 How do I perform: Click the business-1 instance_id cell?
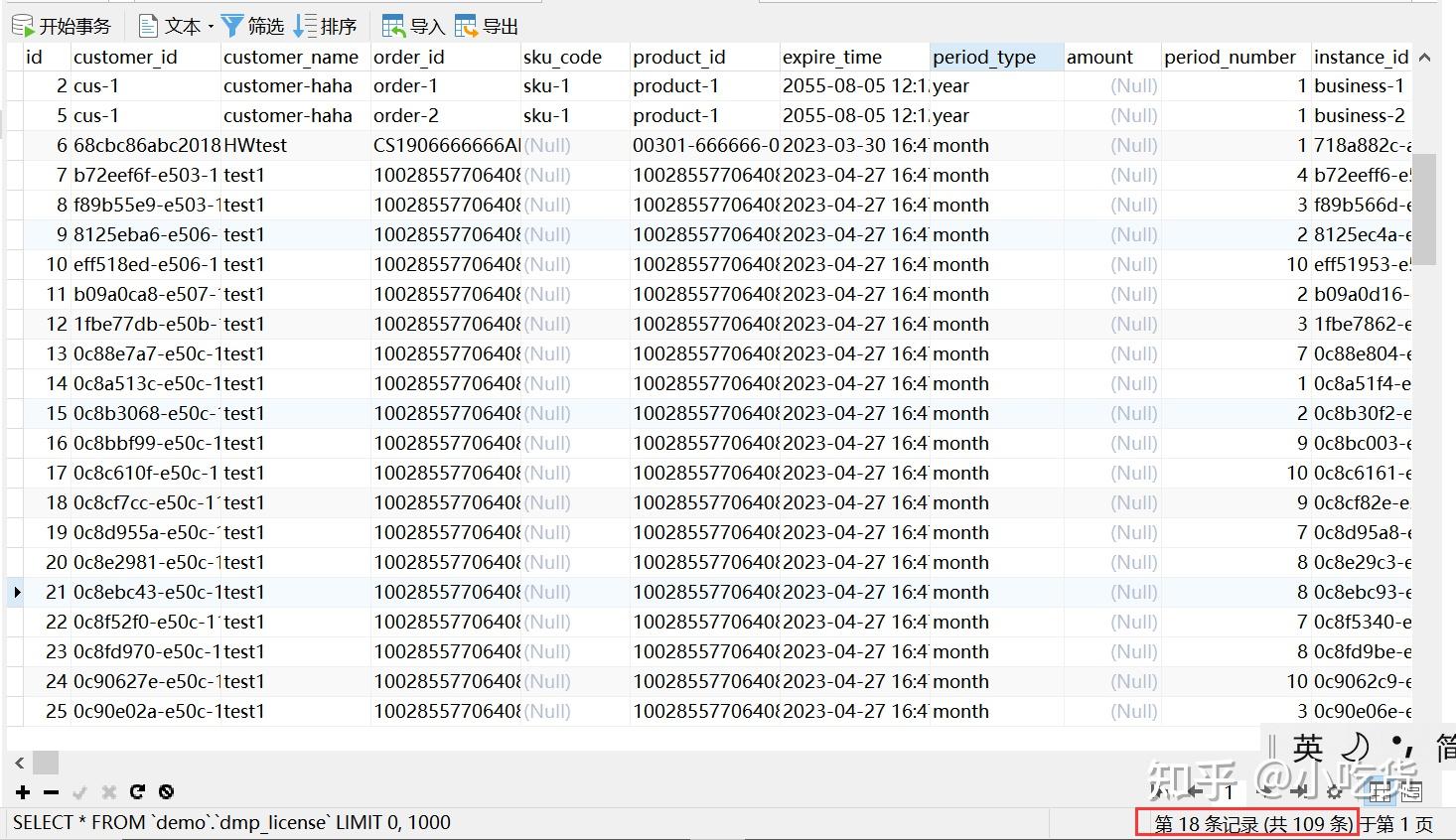[x=1362, y=85]
